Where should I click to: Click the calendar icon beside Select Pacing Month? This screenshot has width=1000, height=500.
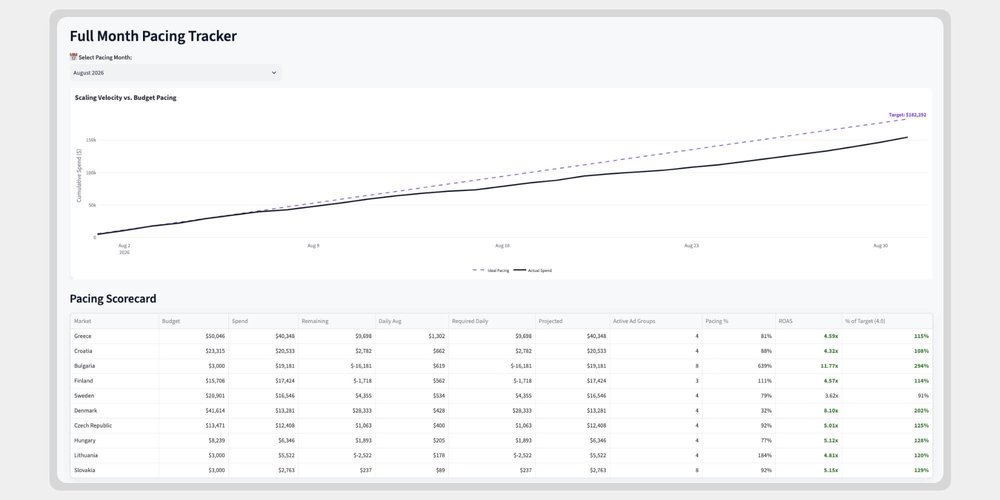click(x=73, y=57)
